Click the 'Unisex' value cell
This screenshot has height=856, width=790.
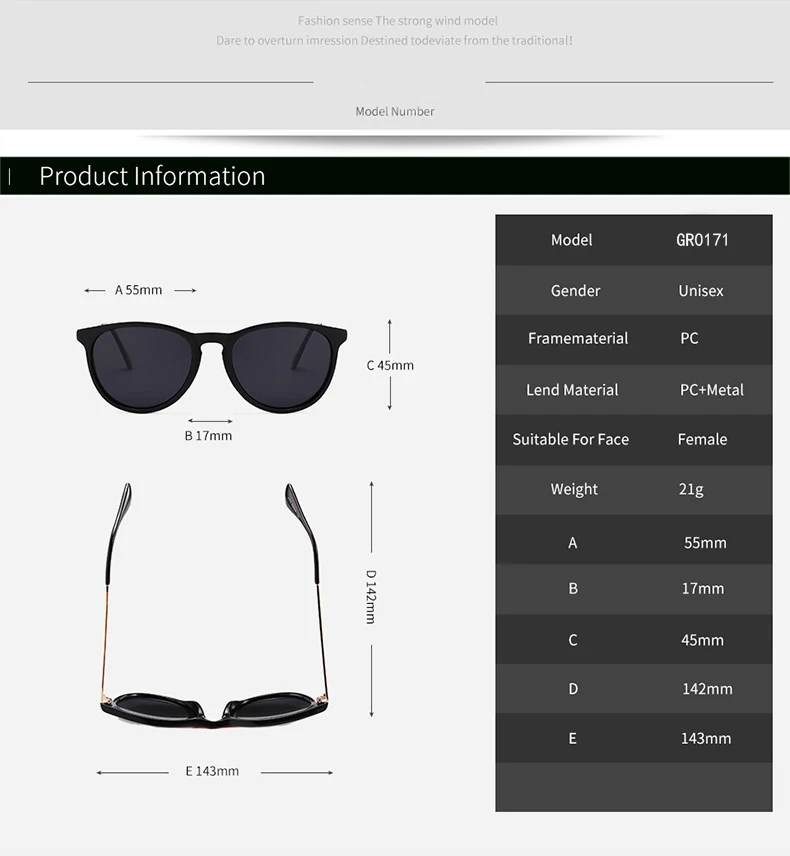tap(700, 290)
